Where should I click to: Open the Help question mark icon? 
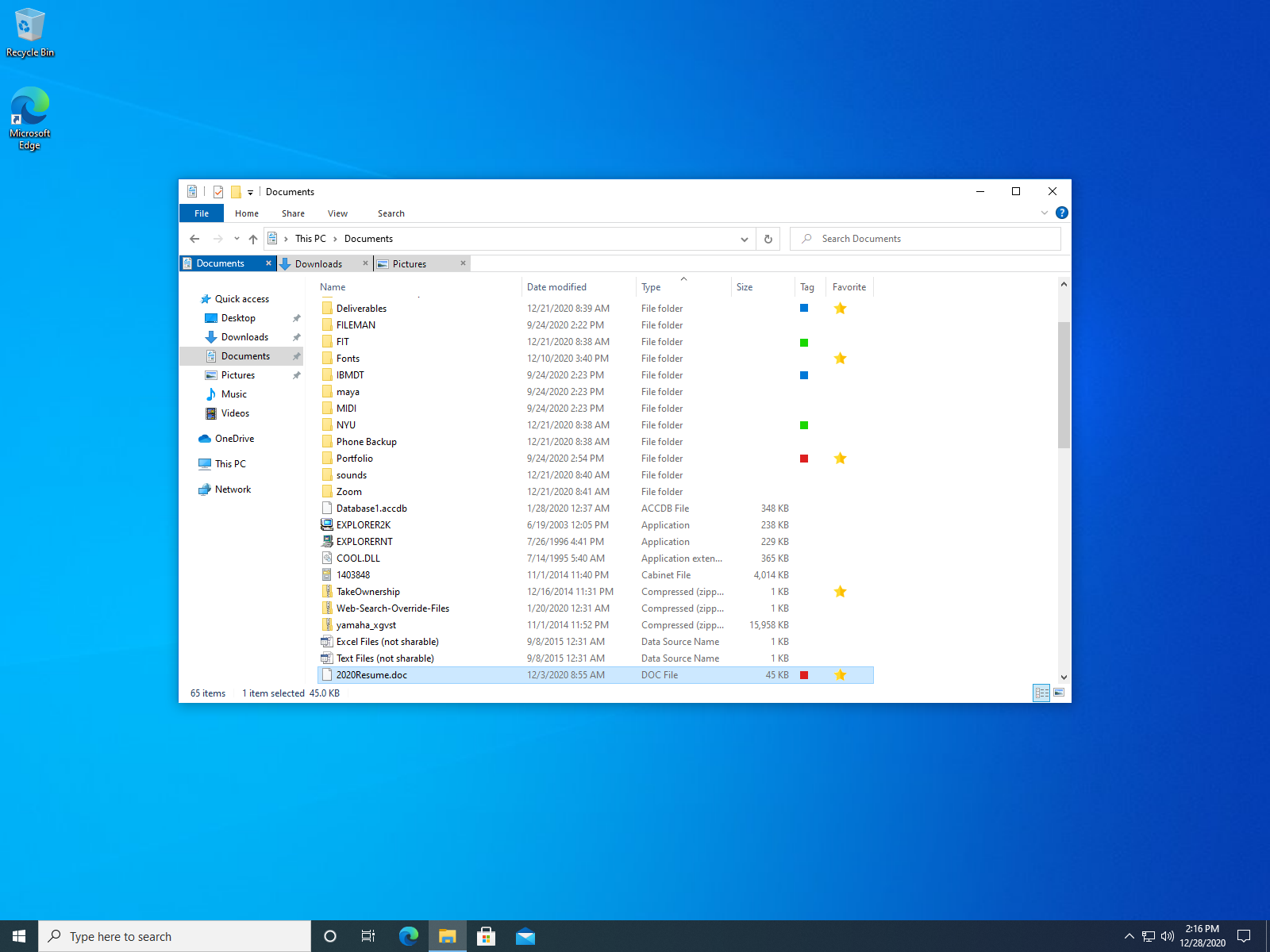[x=1062, y=213]
